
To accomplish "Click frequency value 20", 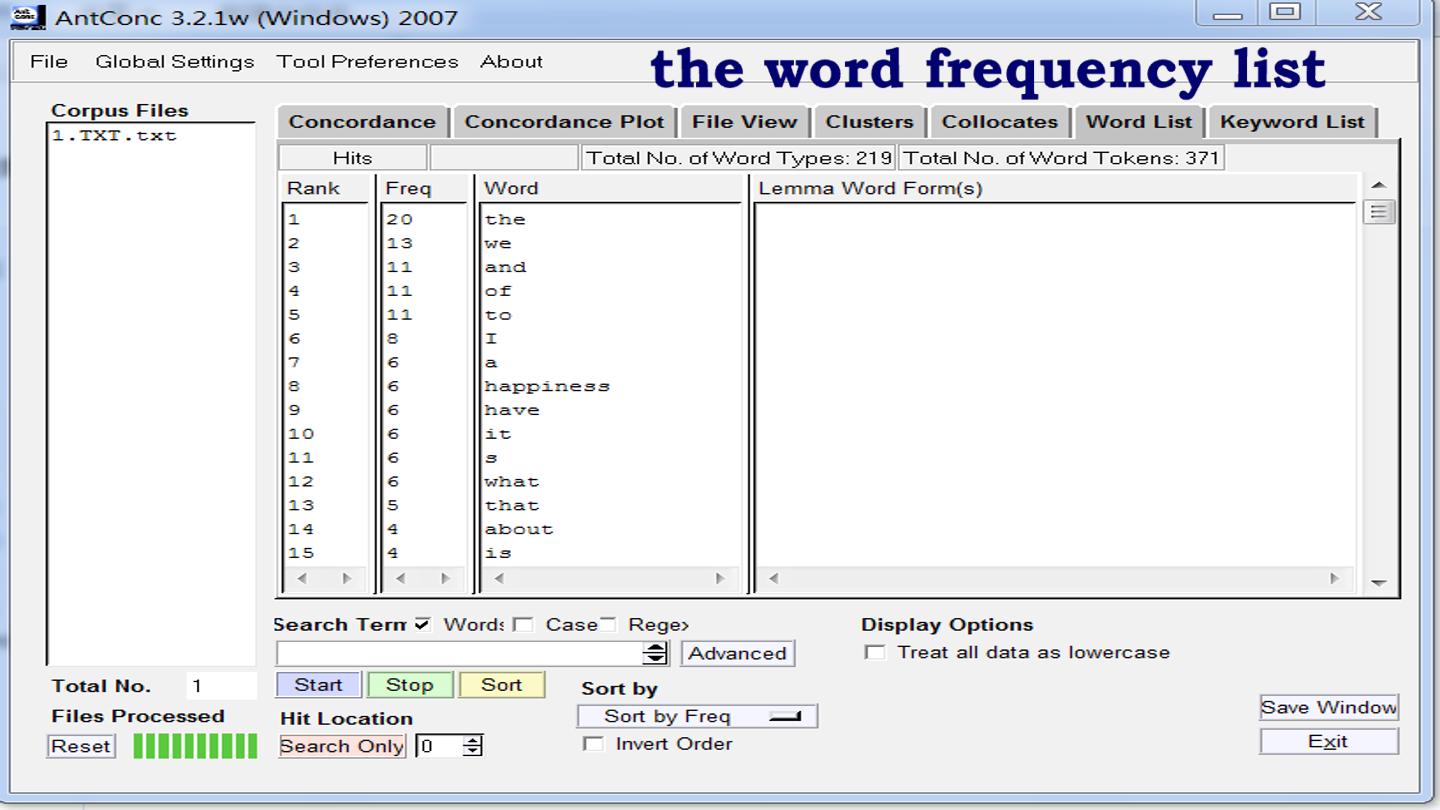I will tap(399, 219).
